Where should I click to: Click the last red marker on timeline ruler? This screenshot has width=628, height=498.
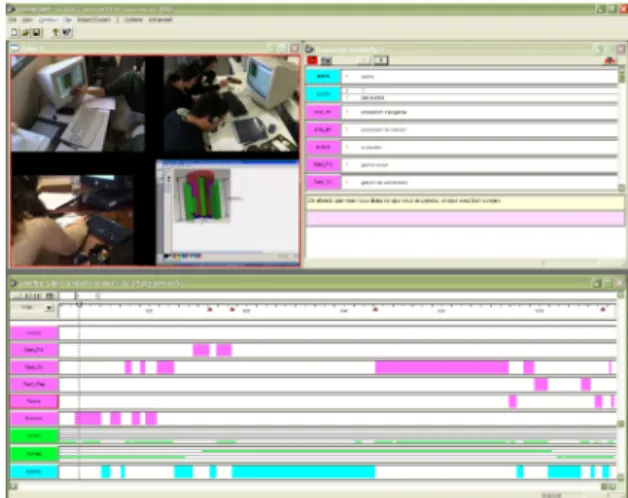click(603, 309)
